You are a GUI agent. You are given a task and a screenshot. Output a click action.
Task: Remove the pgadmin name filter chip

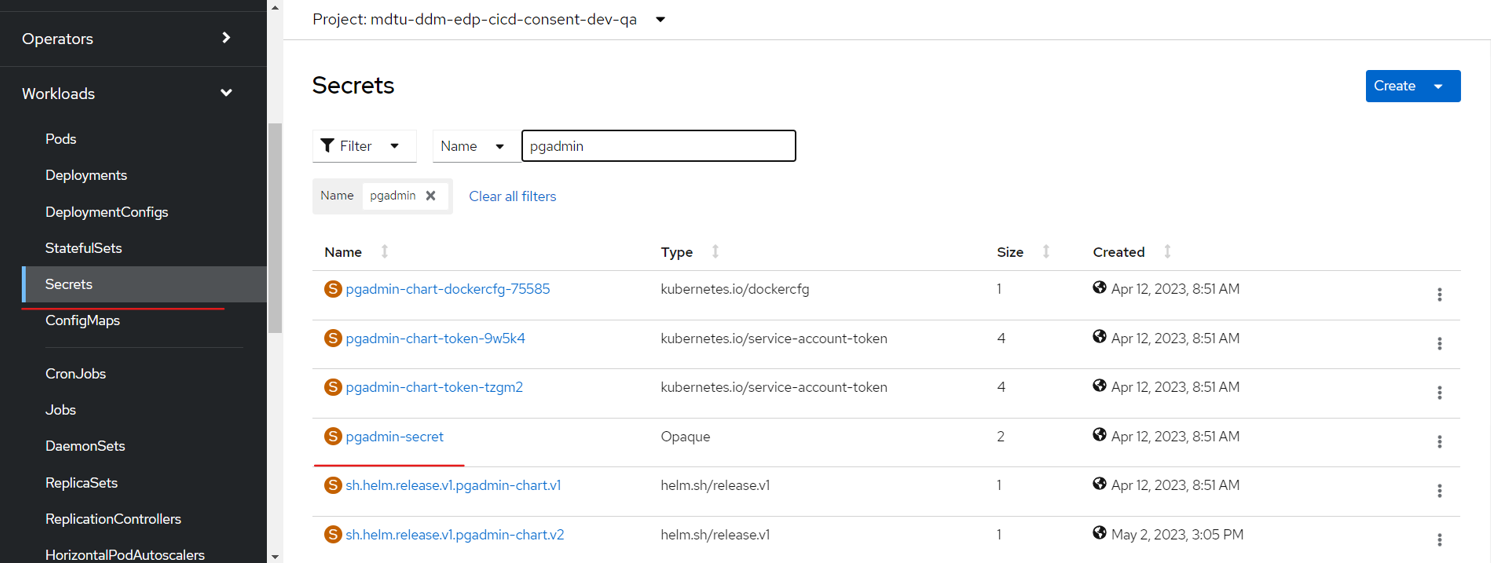[431, 196]
